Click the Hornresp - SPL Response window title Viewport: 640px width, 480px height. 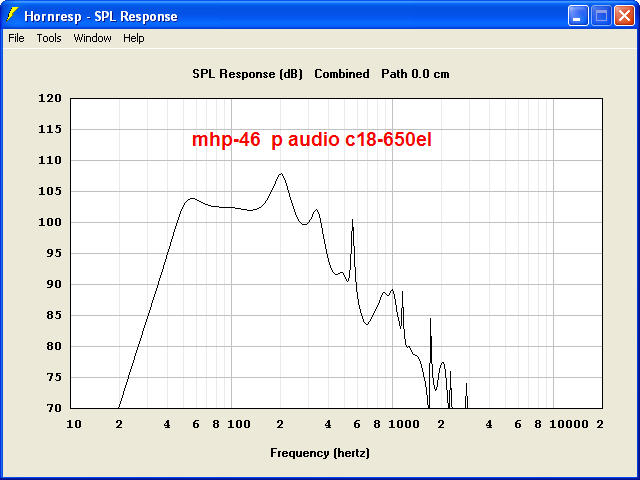[101, 16]
